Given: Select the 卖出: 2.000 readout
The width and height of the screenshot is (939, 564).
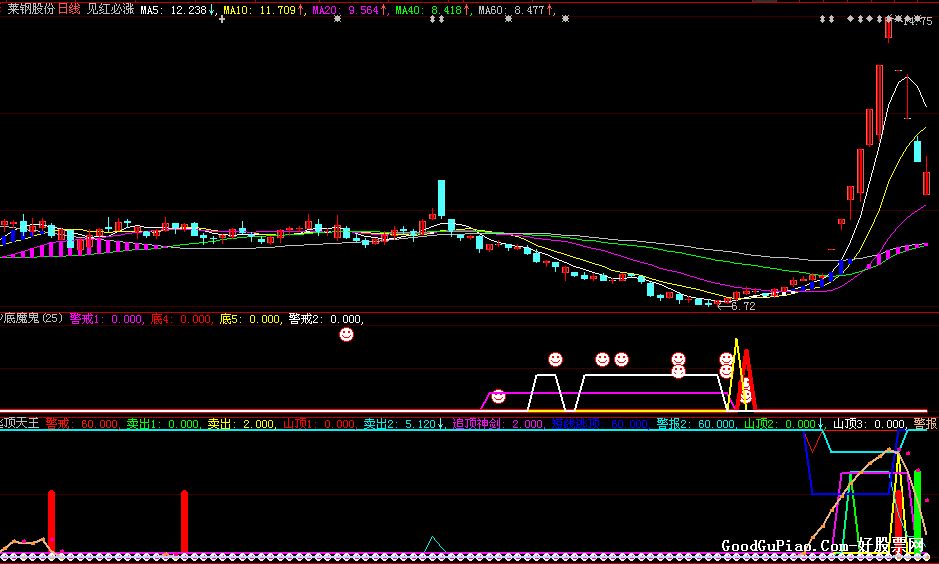Looking at the screenshot, I should [241, 424].
